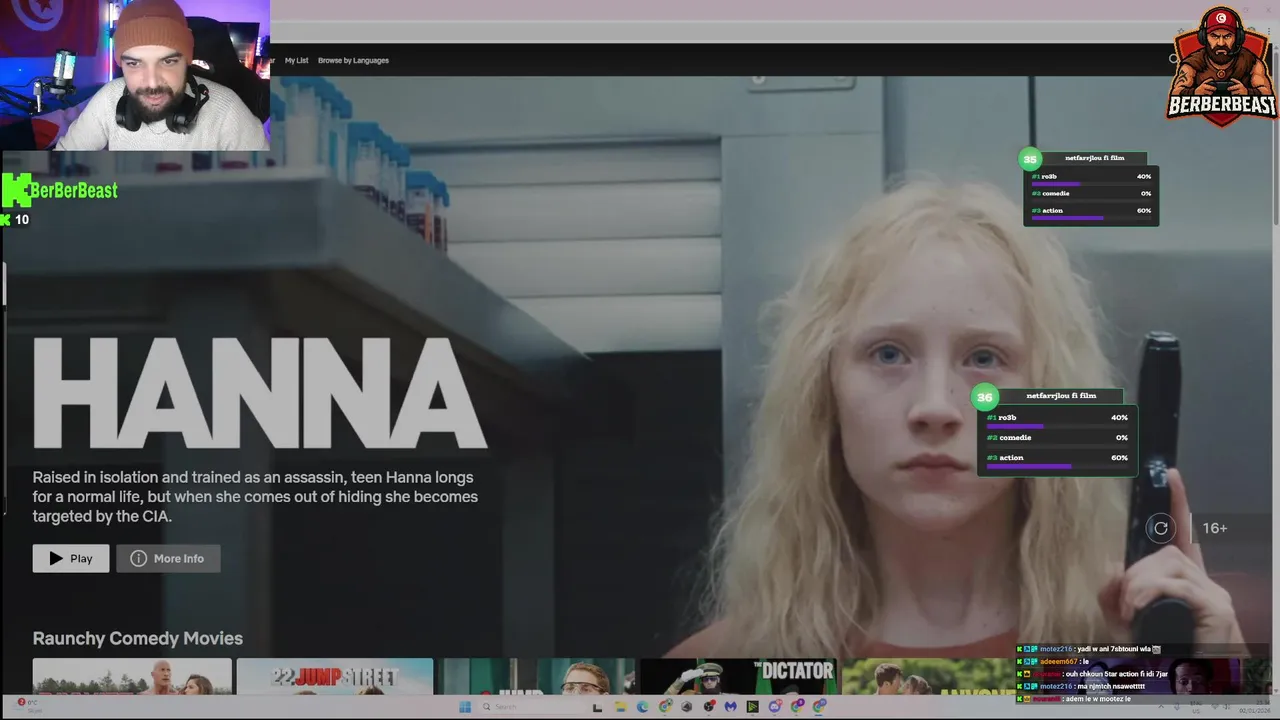1280x720 pixels.
Task: Open The Dictator movie thumbnail
Action: pos(739,677)
